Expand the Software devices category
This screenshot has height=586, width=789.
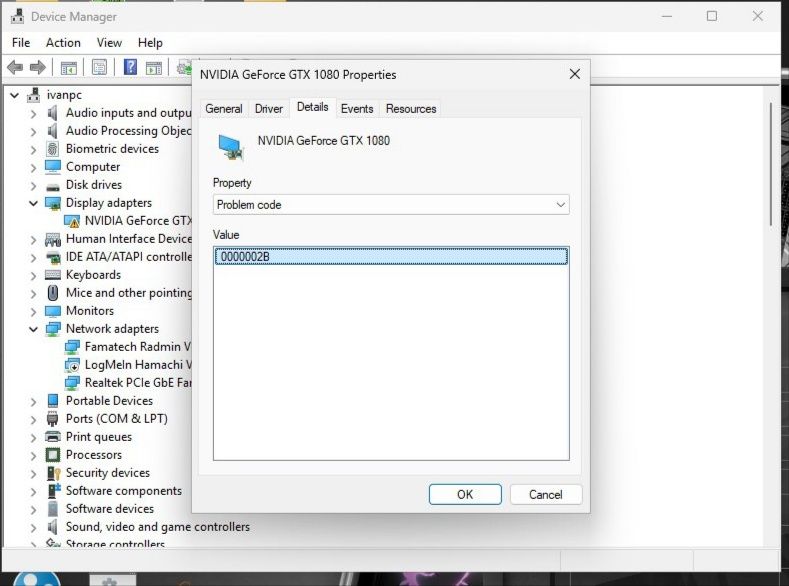point(33,510)
